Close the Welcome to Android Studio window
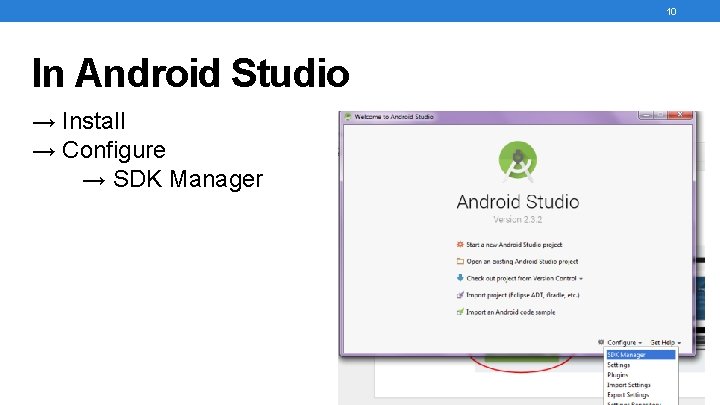Image resolution: width=720 pixels, height=405 pixels. 680,115
